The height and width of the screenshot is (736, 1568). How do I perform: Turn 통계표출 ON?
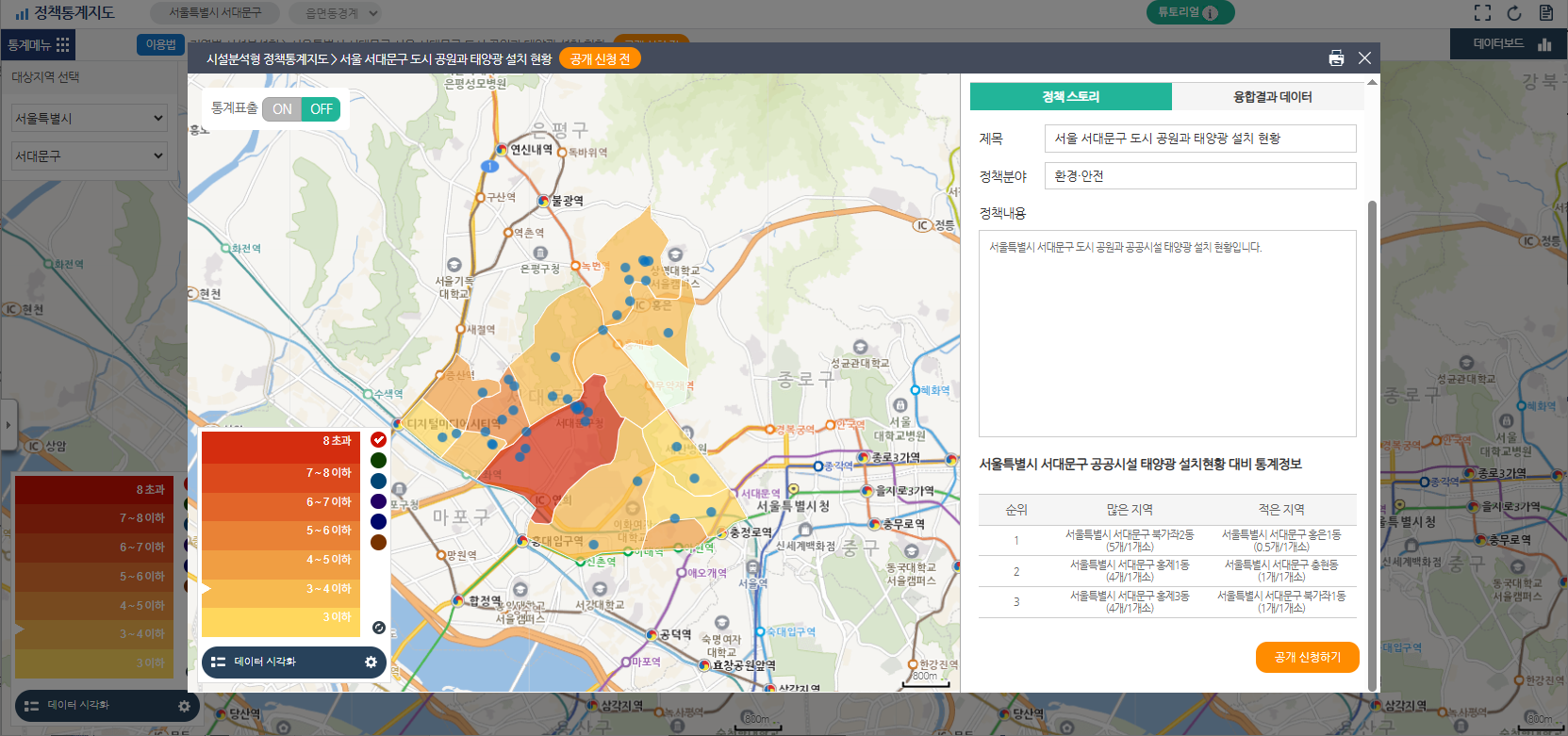[282, 109]
